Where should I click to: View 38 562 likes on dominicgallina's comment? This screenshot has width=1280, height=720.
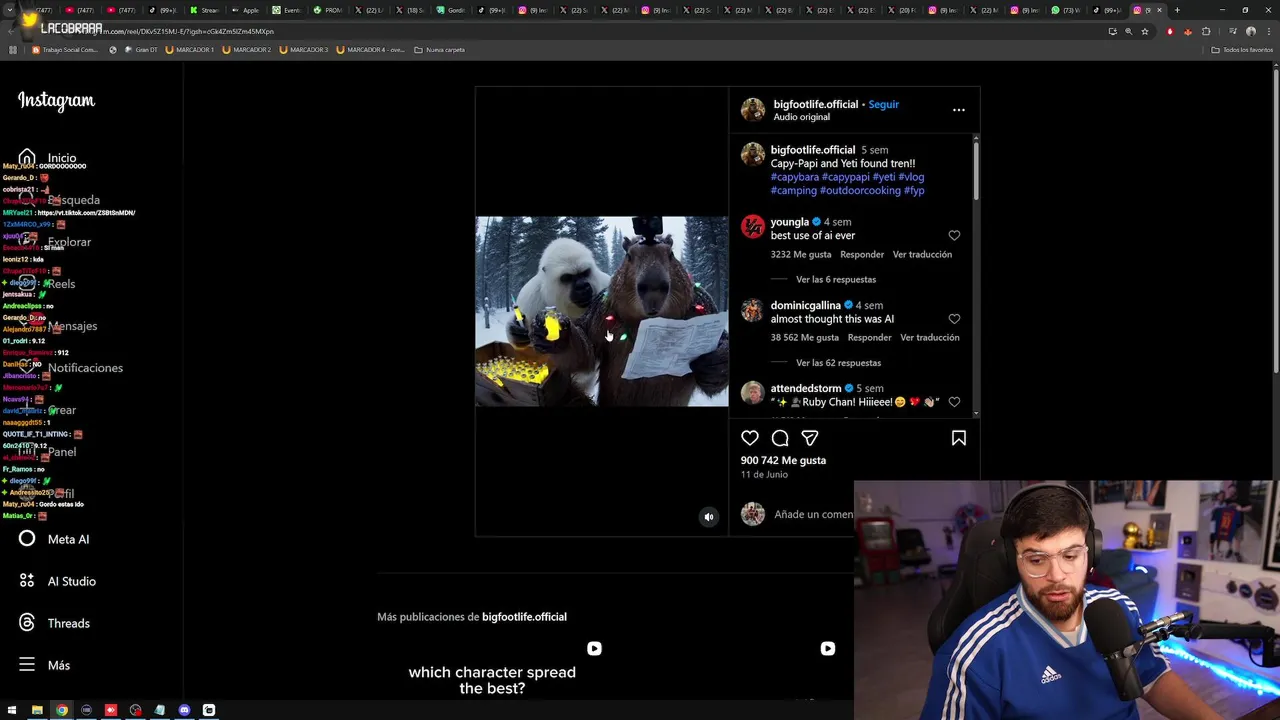click(804, 338)
